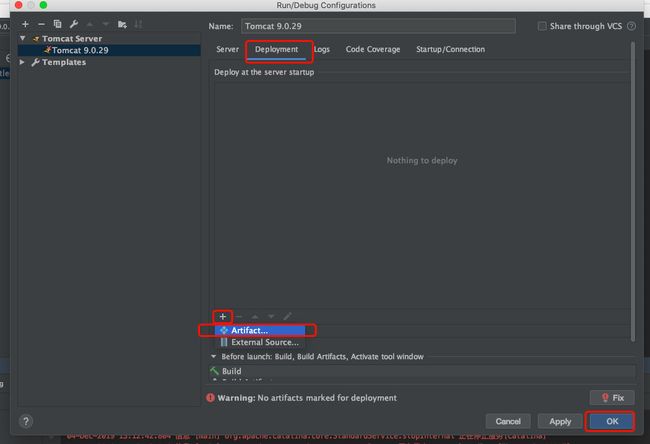Select the Templates item in tree
The width and height of the screenshot is (650, 444).
click(x=64, y=62)
